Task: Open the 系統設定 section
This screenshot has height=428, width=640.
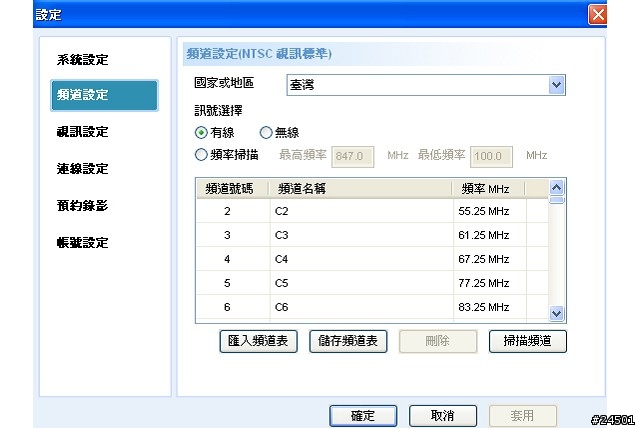Action: 82,60
